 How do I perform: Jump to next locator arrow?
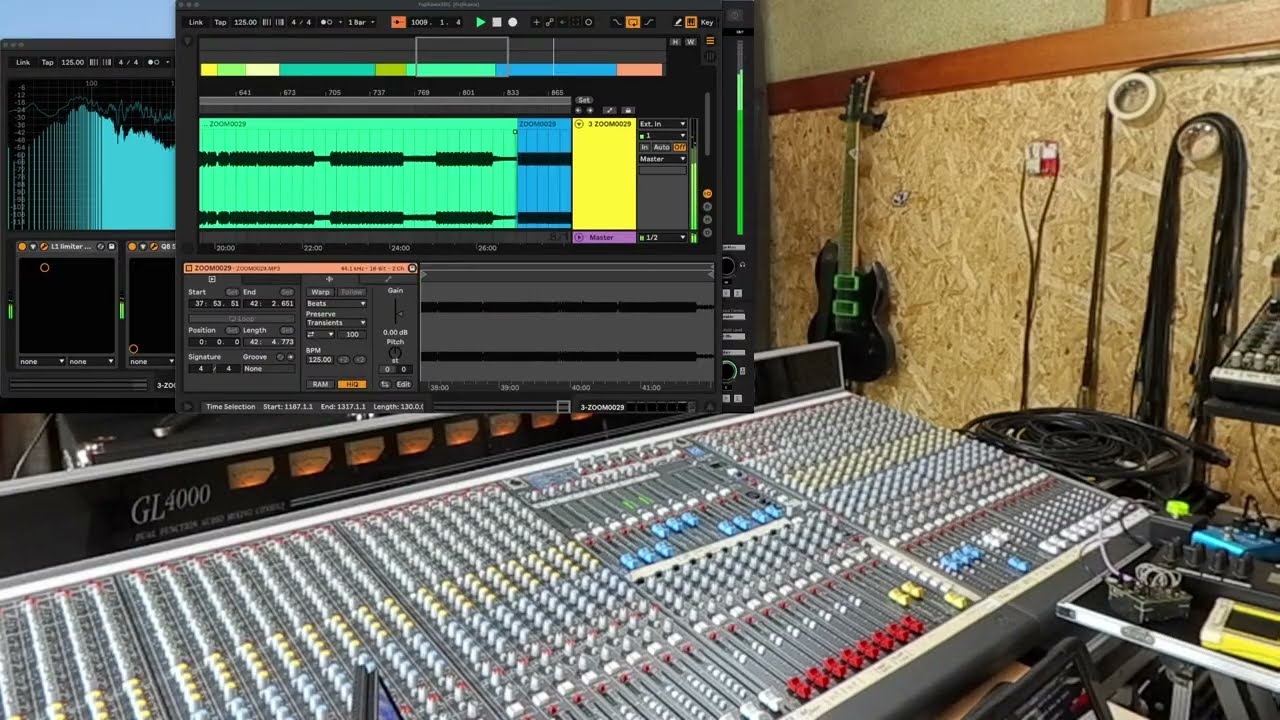point(590,111)
